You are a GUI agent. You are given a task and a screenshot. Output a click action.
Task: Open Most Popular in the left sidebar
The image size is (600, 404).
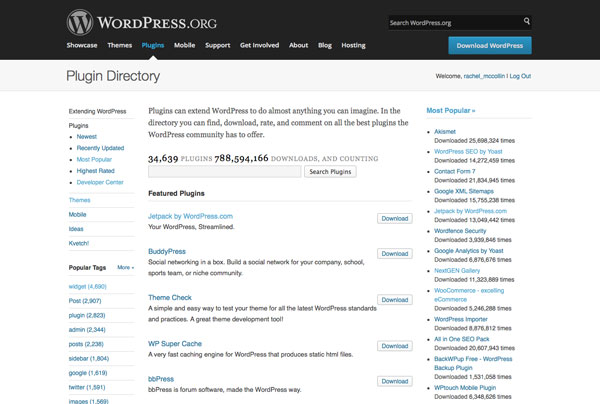pos(94,160)
